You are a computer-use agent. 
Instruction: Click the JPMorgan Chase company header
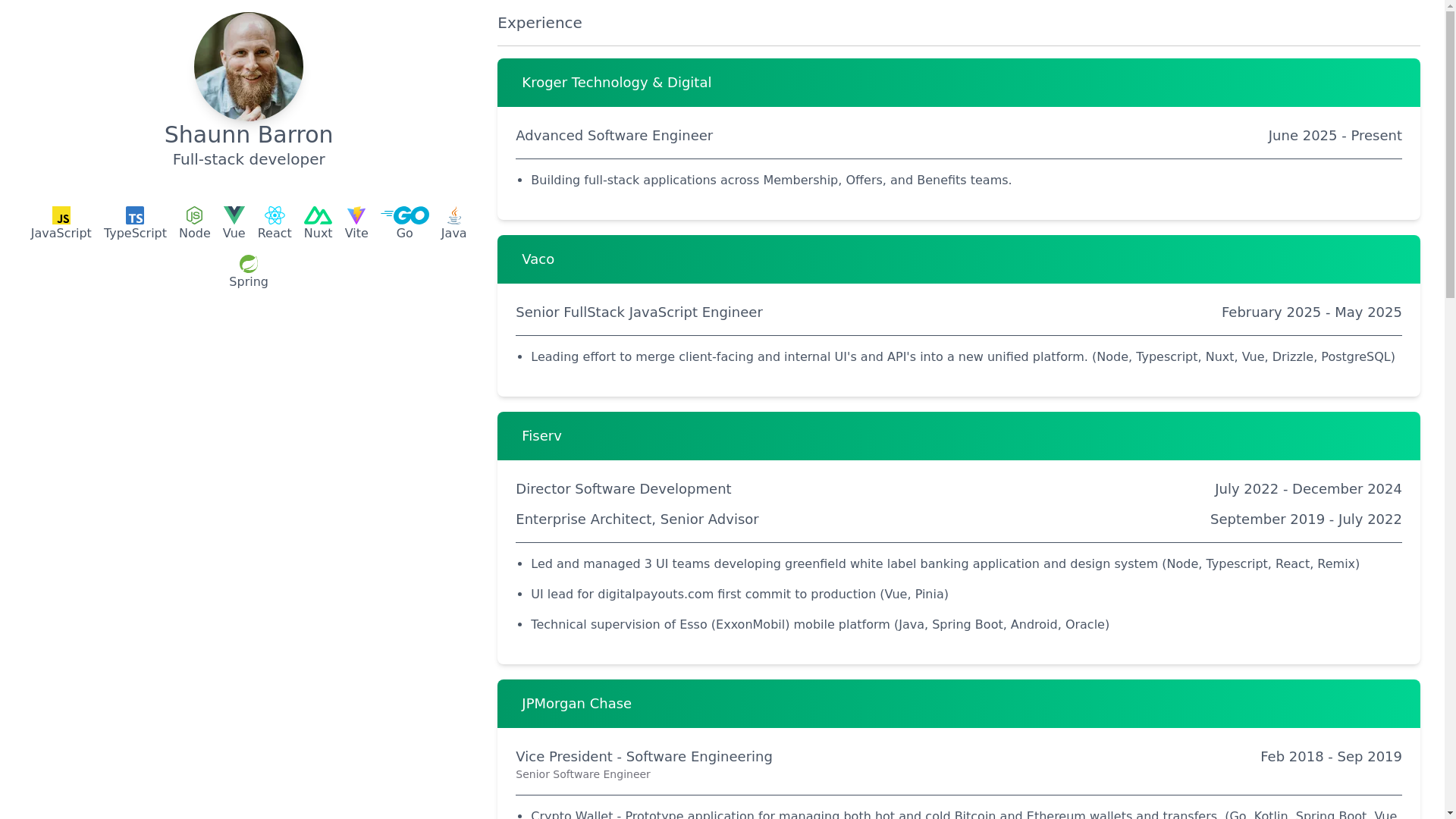(959, 704)
